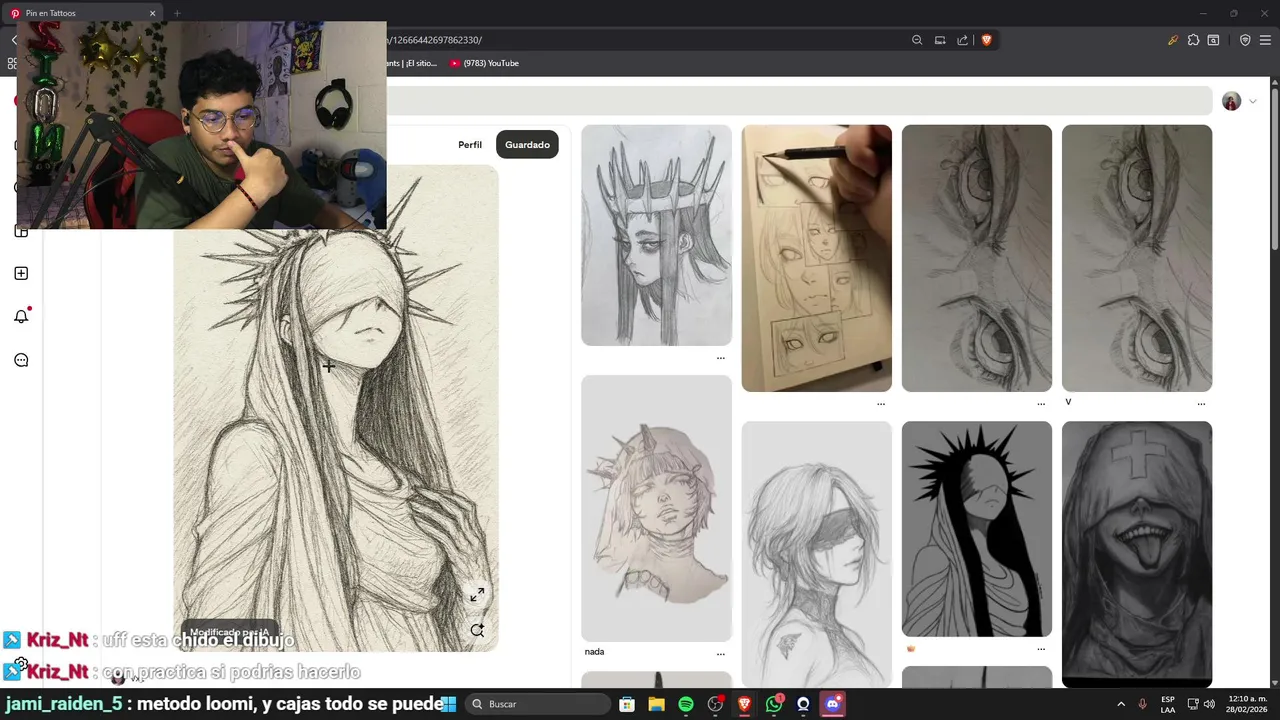Open Pinterest notifications bell icon

click(x=21, y=316)
